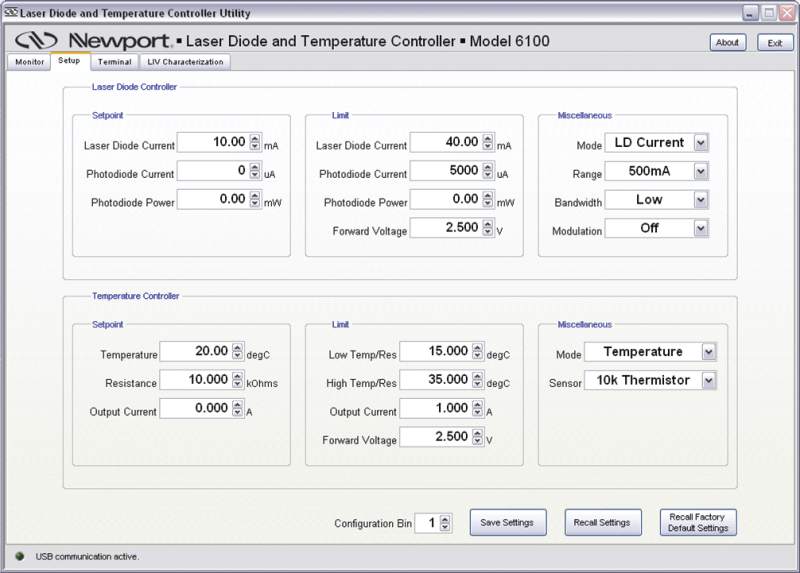Click the Temperature setpoint stepper arrows
Viewport: 800px width, 573px height.
(238, 352)
